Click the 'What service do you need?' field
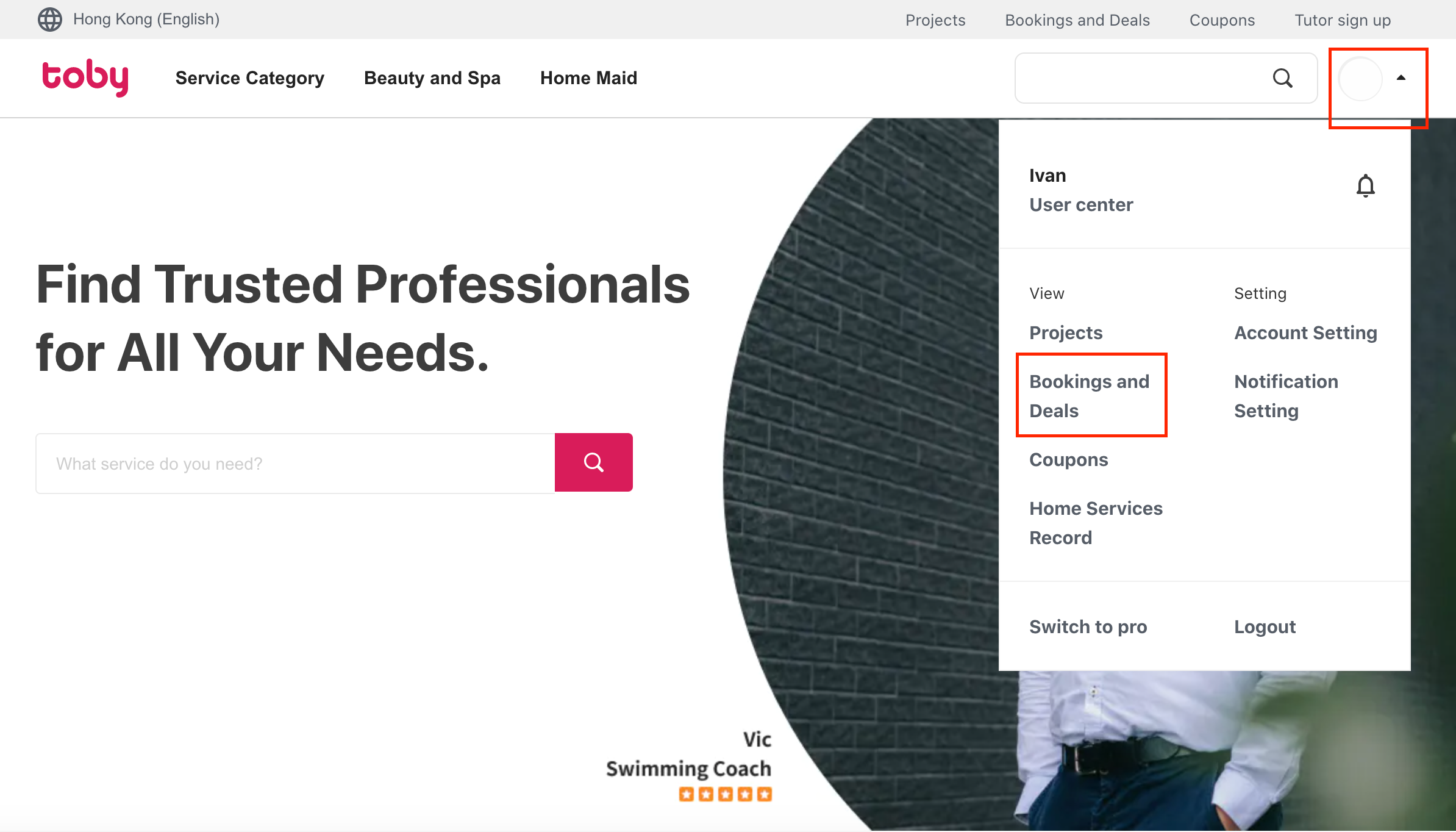 [296, 463]
